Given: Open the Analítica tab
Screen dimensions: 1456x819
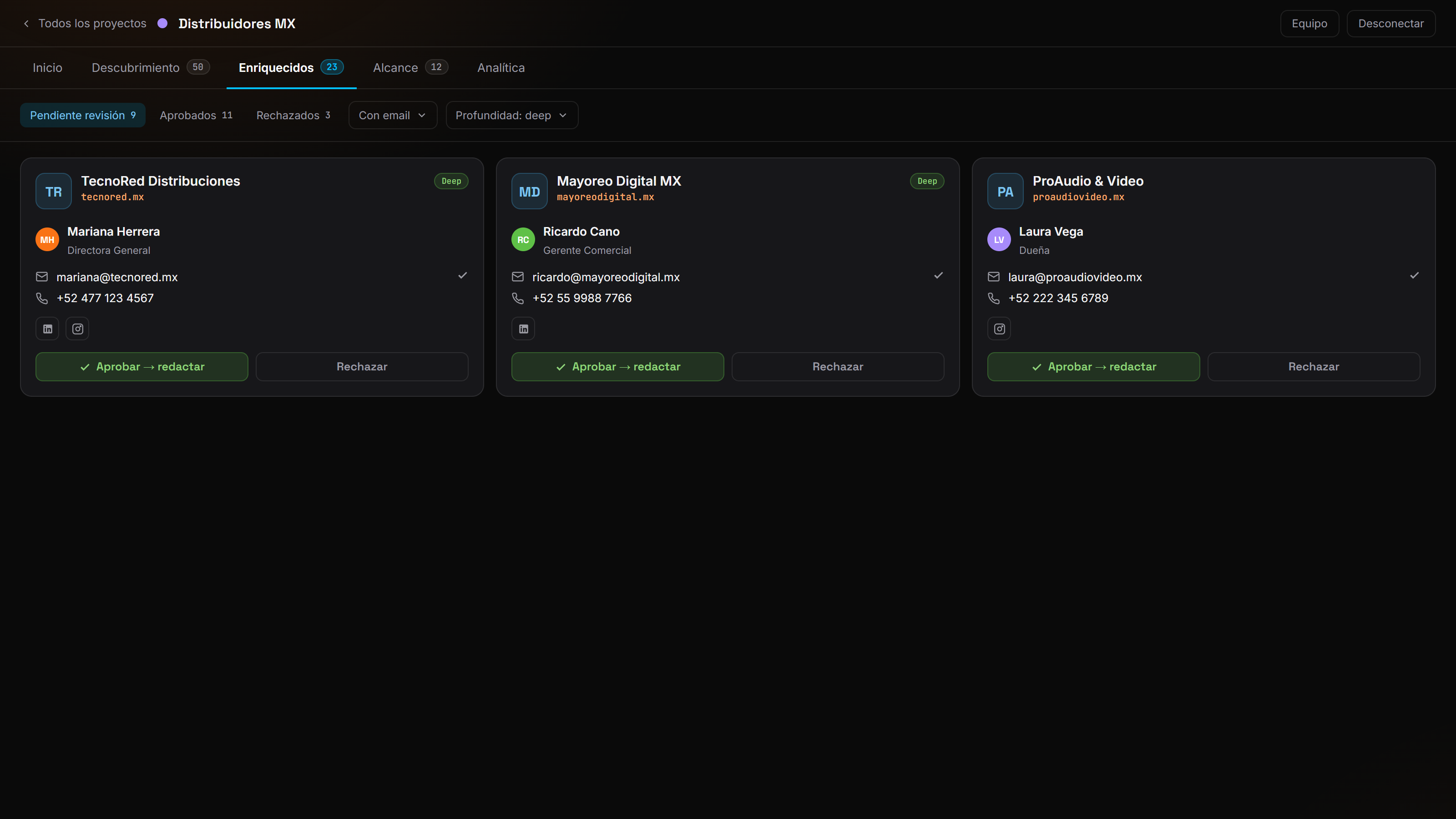Looking at the screenshot, I should coord(501,68).
